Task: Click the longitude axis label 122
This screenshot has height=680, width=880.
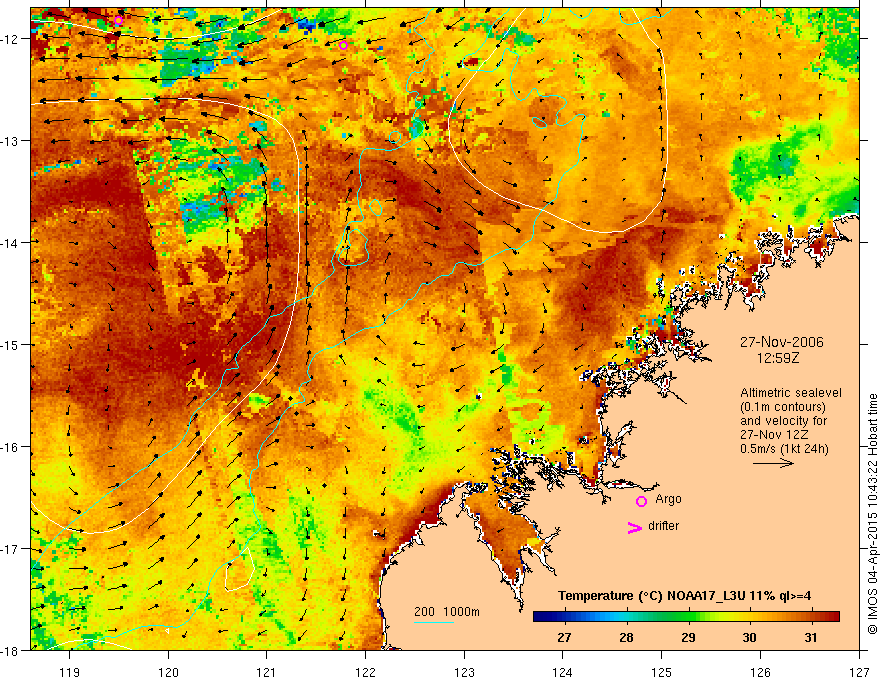Action: pos(365,672)
